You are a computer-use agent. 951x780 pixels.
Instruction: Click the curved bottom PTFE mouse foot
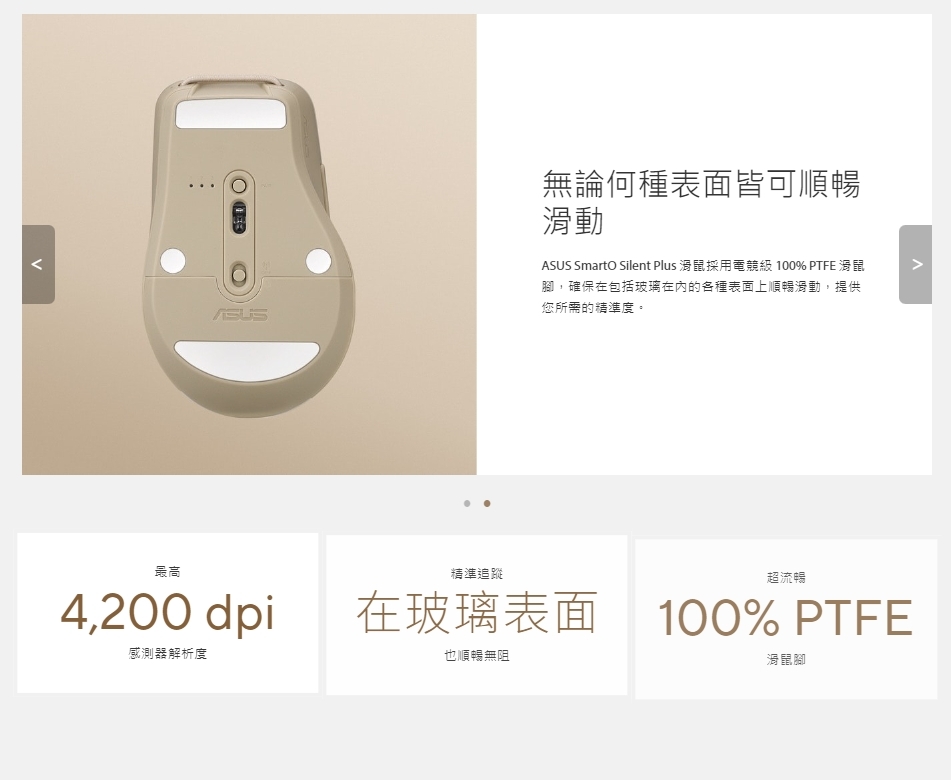(246, 357)
